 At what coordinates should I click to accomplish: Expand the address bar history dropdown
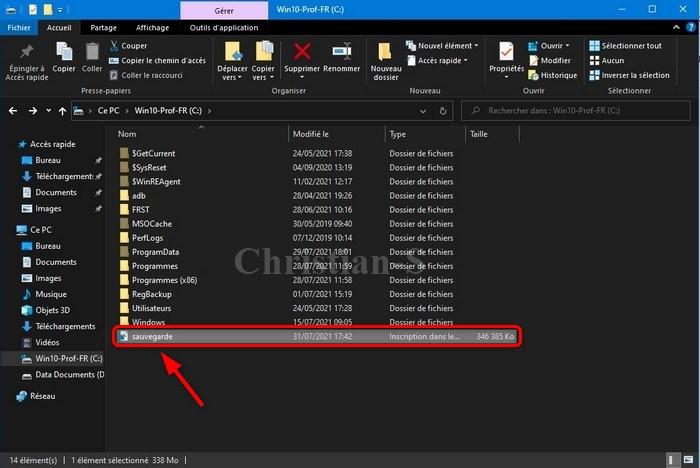(x=423, y=111)
